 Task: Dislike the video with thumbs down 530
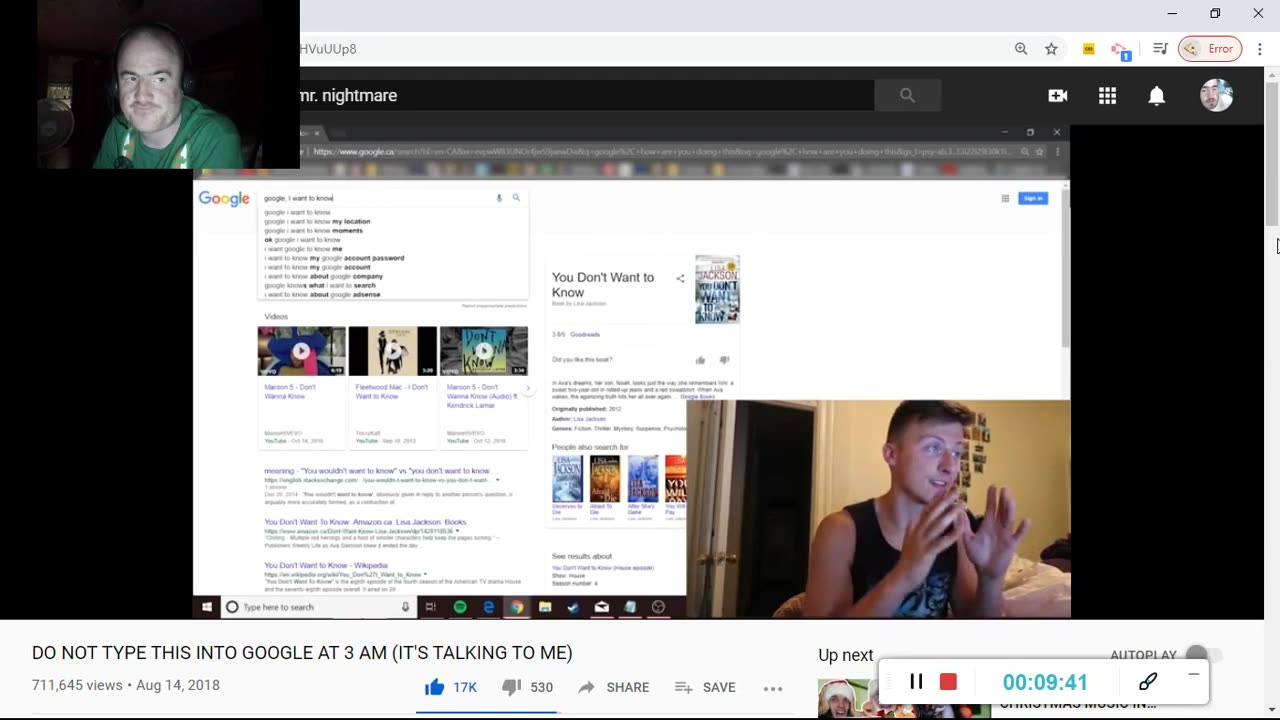(x=527, y=687)
